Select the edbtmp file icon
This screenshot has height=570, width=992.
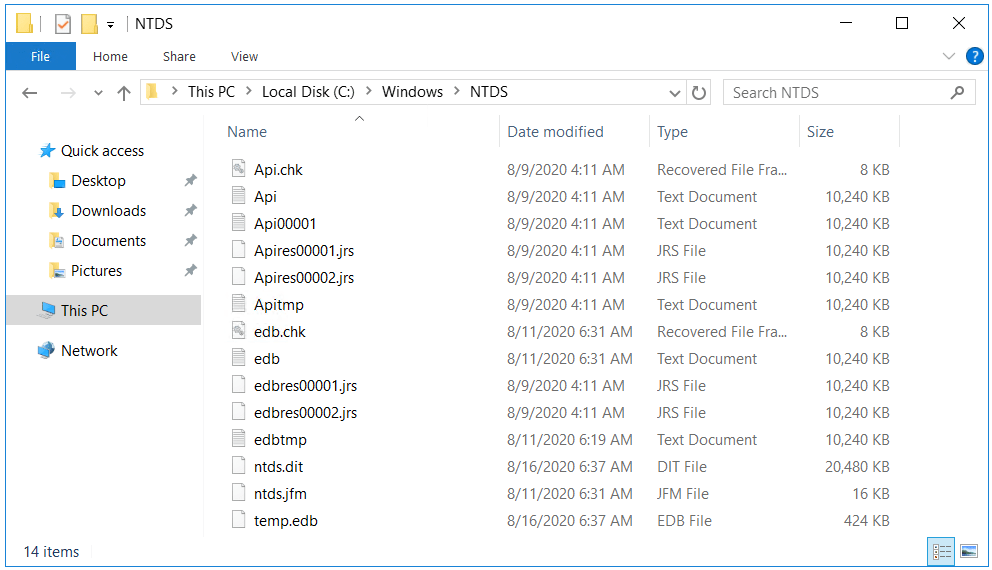[x=239, y=439]
